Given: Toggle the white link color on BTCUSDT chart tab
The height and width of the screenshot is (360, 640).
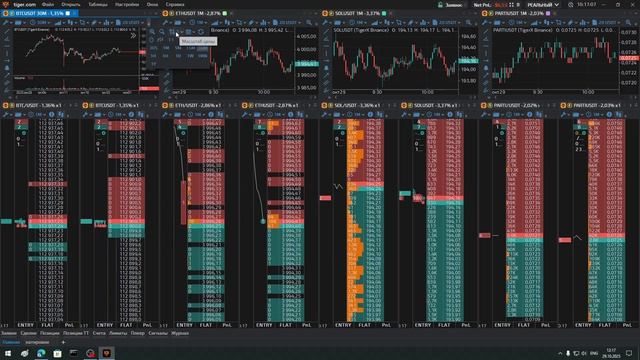Looking at the screenshot, I should 68,13.
